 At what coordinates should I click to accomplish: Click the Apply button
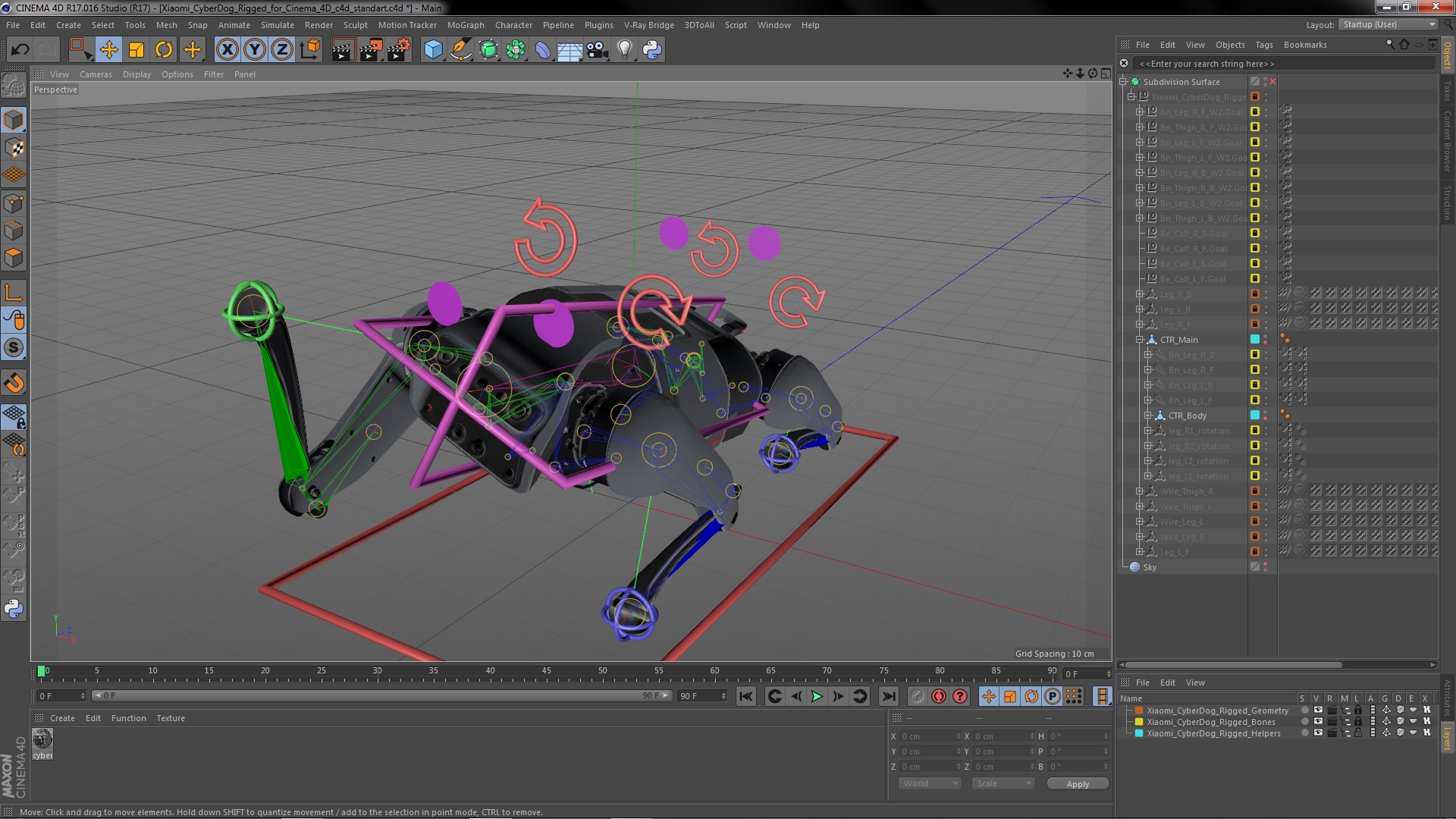[x=1078, y=784]
